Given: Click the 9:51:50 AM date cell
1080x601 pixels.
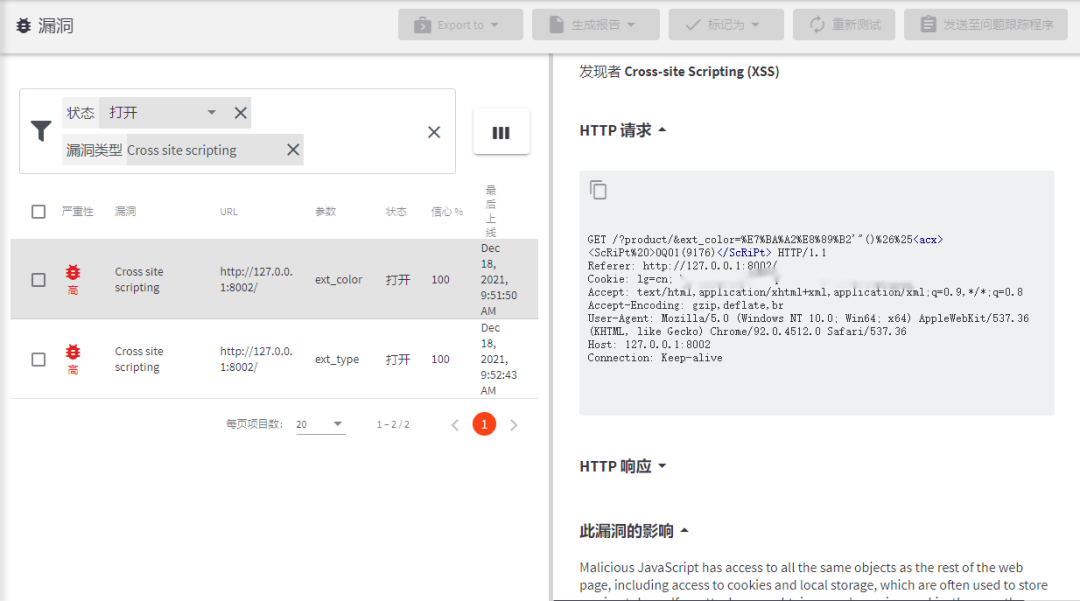Looking at the screenshot, I should [499, 280].
